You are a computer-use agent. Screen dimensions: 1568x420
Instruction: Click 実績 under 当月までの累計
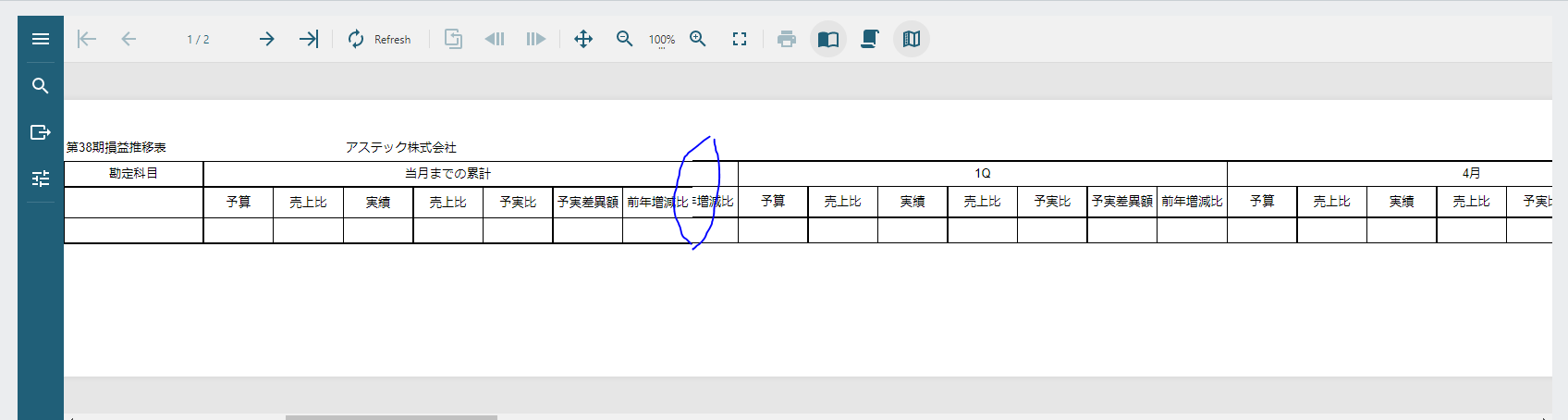tap(378, 202)
